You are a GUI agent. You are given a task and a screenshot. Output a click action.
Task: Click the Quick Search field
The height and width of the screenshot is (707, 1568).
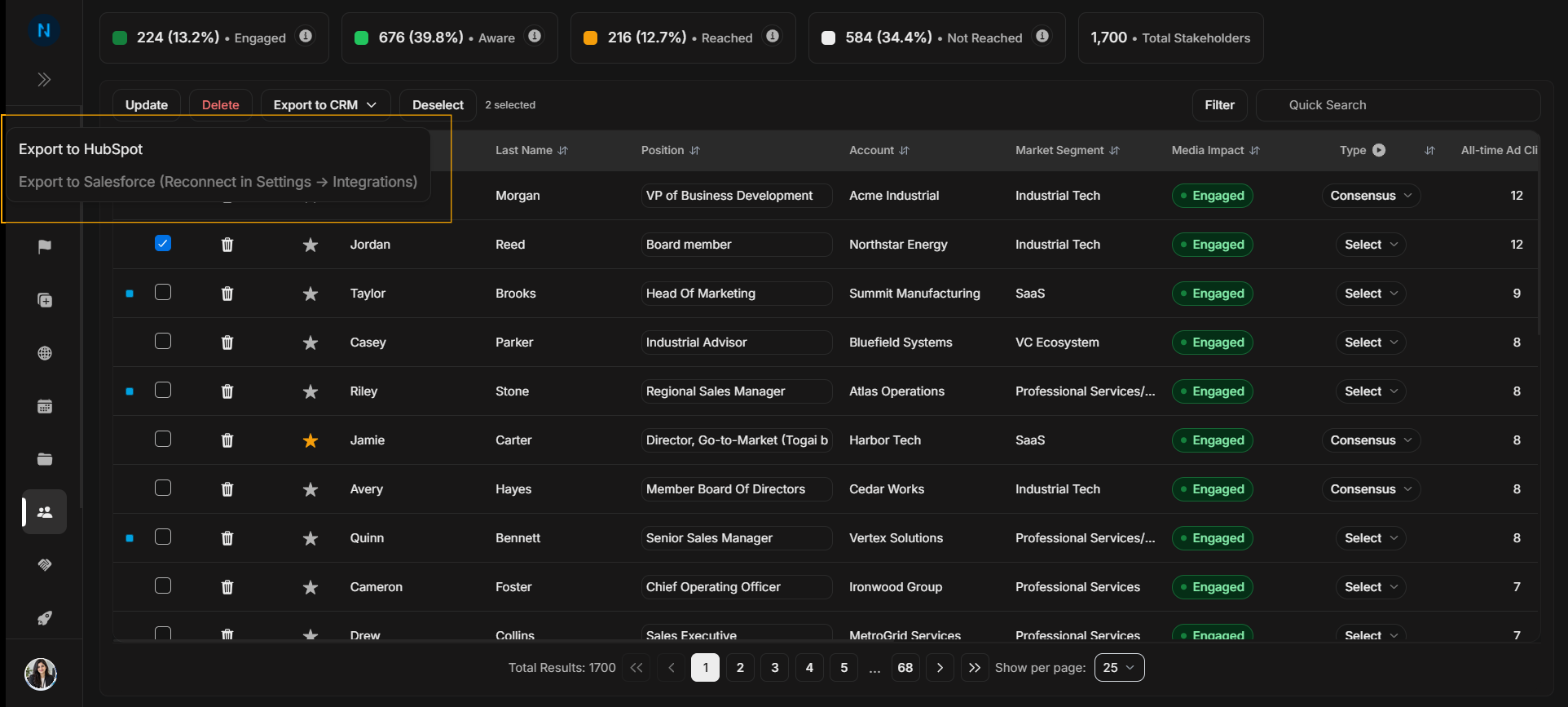[x=1398, y=105]
